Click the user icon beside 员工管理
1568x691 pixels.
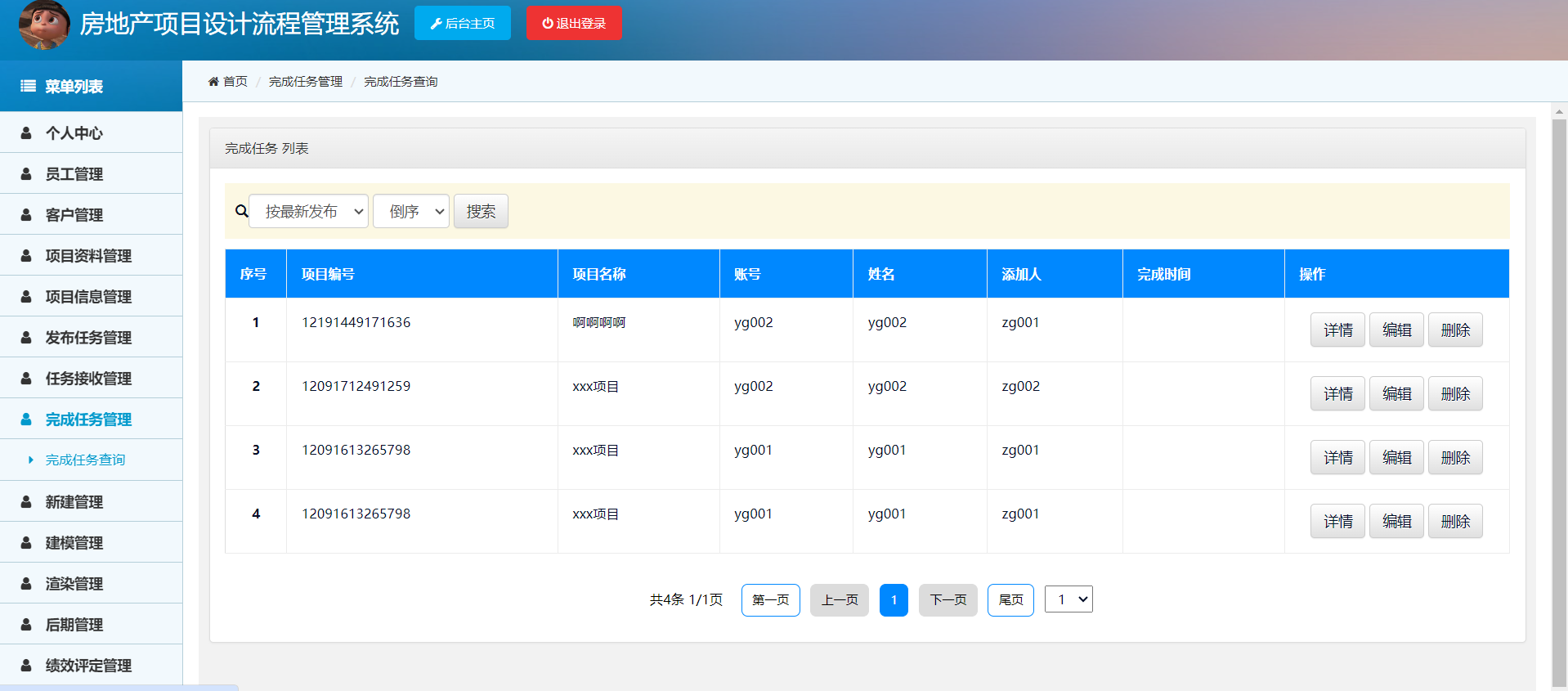[26, 173]
